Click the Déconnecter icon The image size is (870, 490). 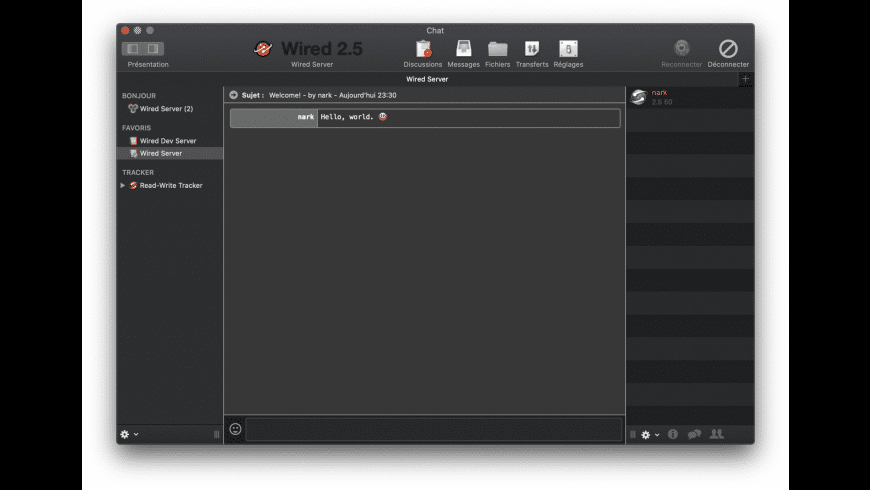tap(728, 49)
